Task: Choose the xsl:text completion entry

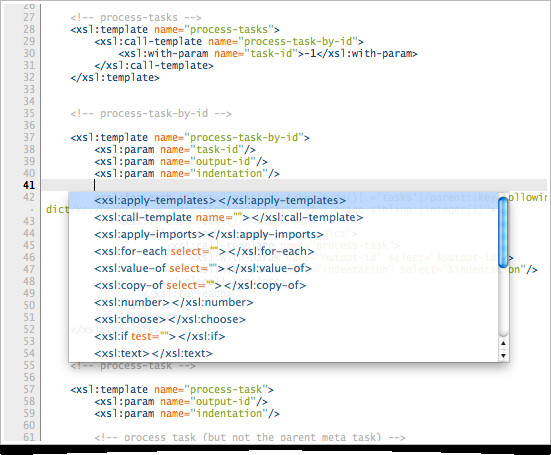Action: (284, 353)
